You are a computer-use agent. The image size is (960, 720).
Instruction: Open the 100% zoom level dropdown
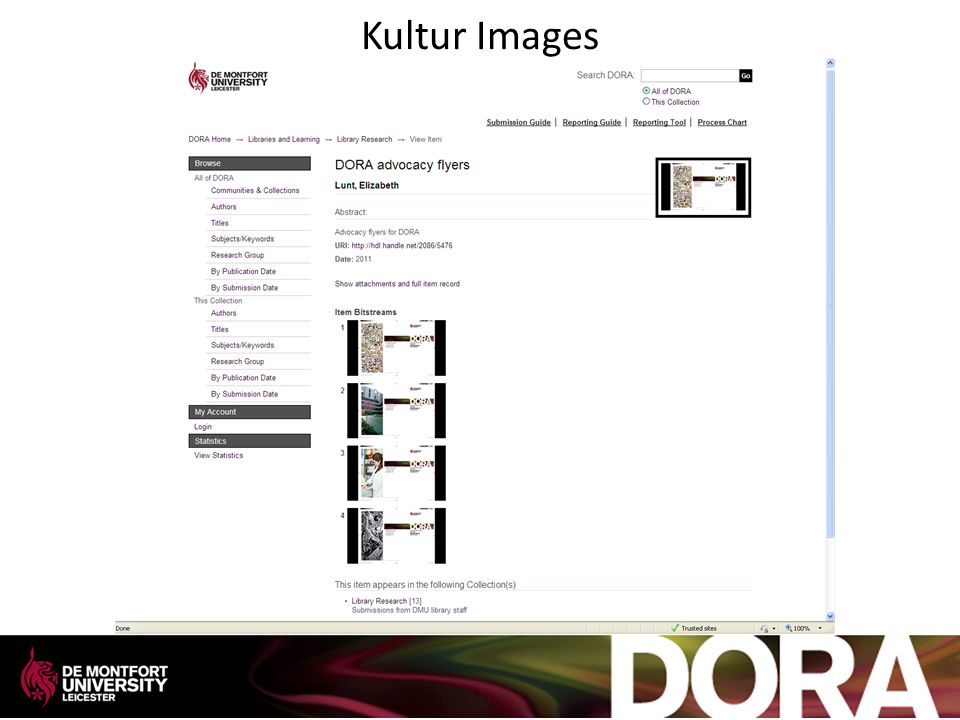pyautogui.click(x=820, y=628)
